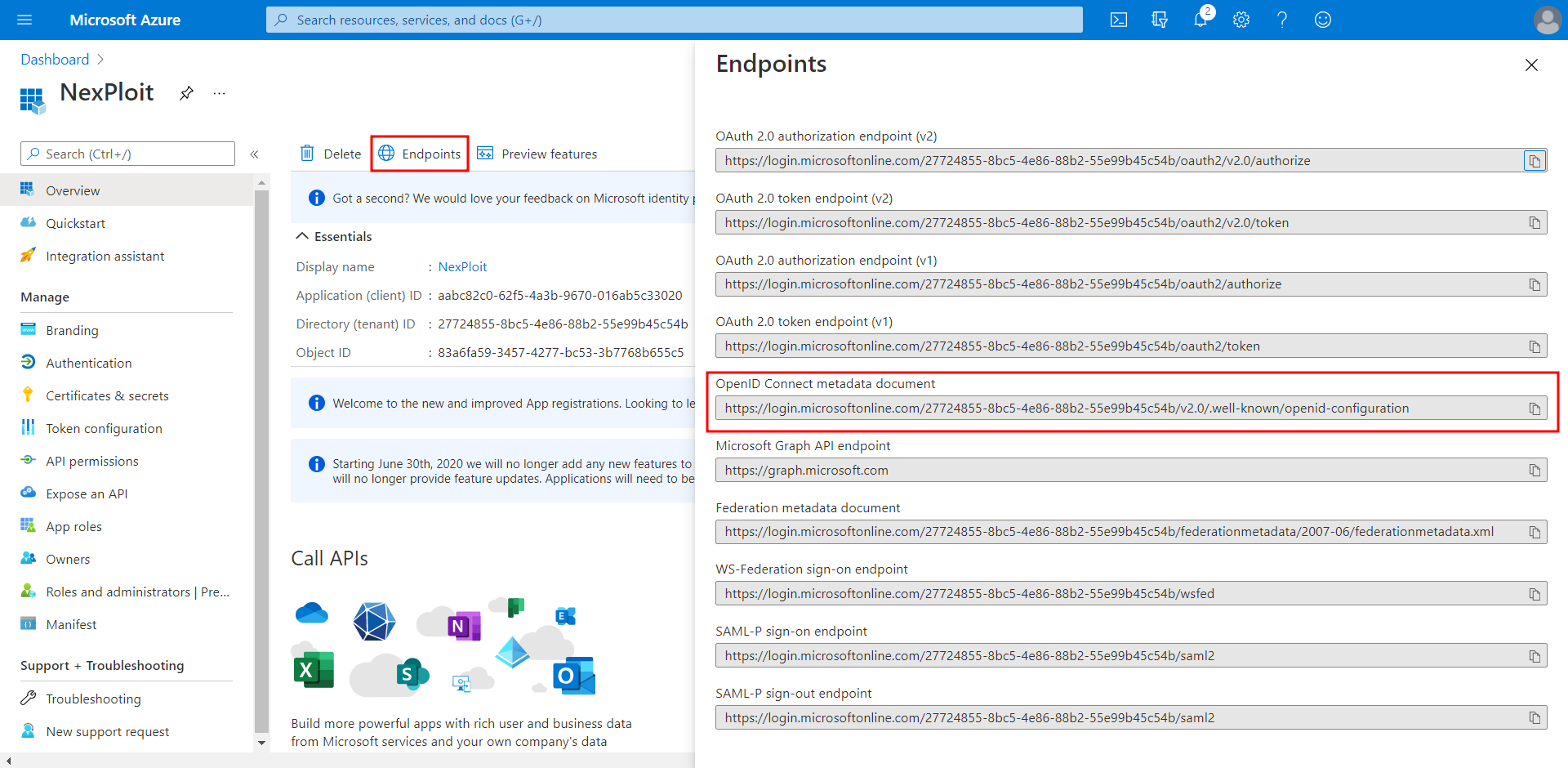Copy WS-Federation sign-on endpoint
1568x768 pixels.
(1535, 594)
